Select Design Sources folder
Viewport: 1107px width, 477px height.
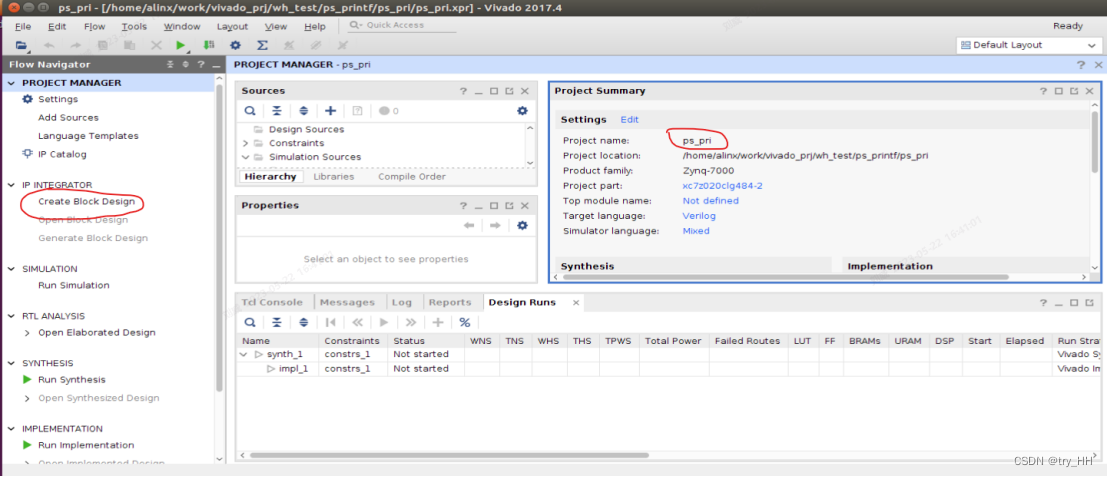pyautogui.click(x=306, y=130)
